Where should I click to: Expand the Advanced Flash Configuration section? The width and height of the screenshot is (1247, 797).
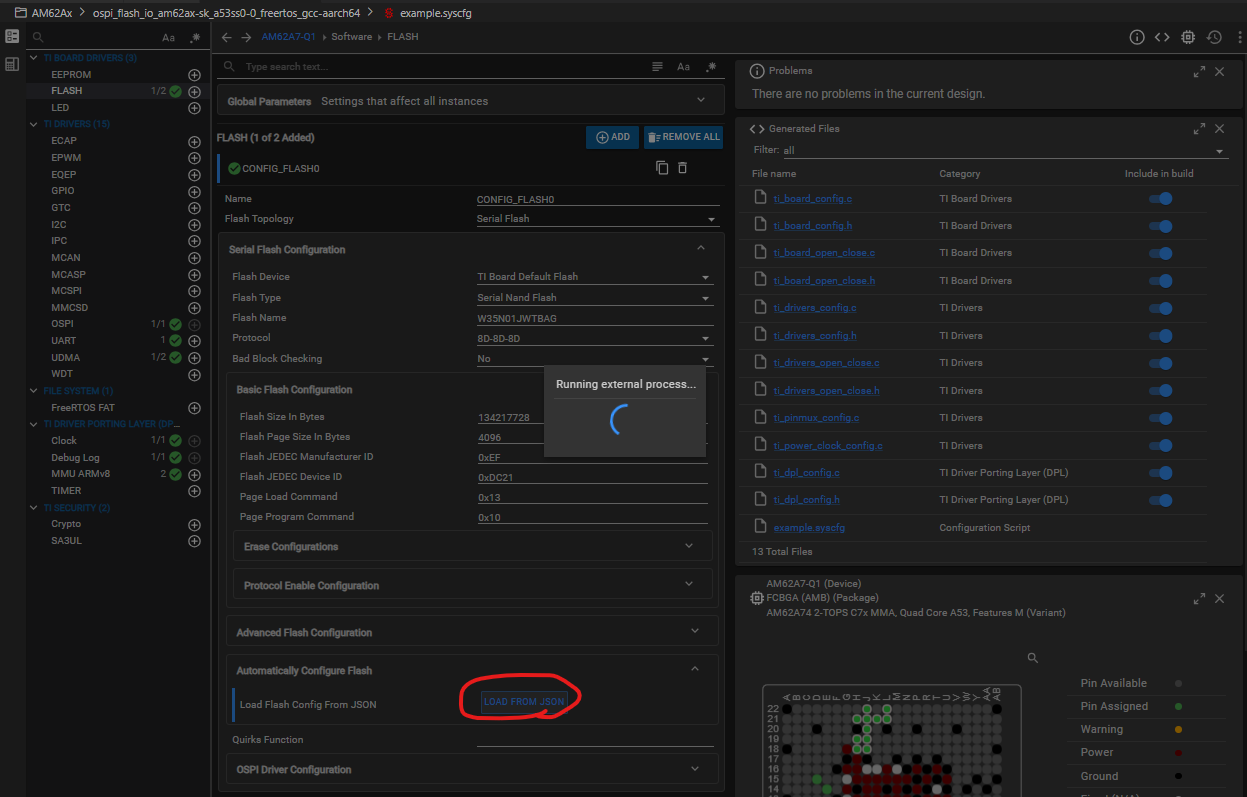click(x=471, y=632)
